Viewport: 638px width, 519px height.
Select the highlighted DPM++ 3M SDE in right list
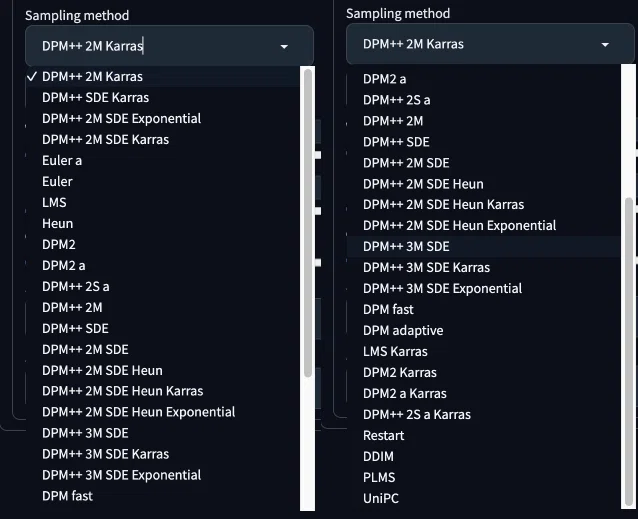tap(484, 246)
